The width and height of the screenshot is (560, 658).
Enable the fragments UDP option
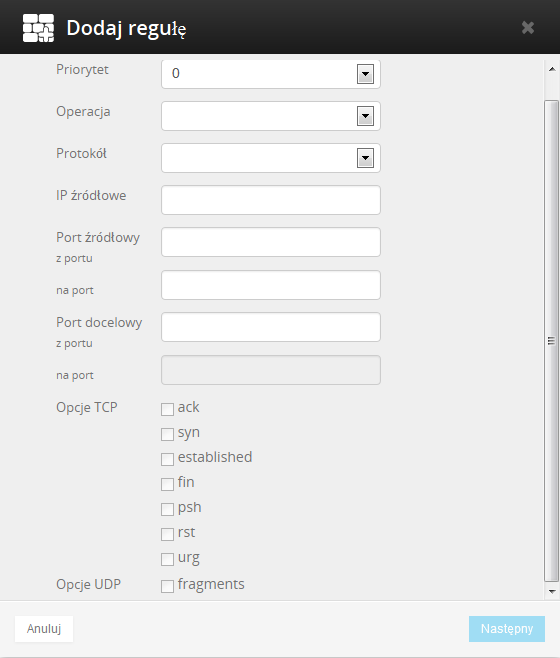pos(167,586)
